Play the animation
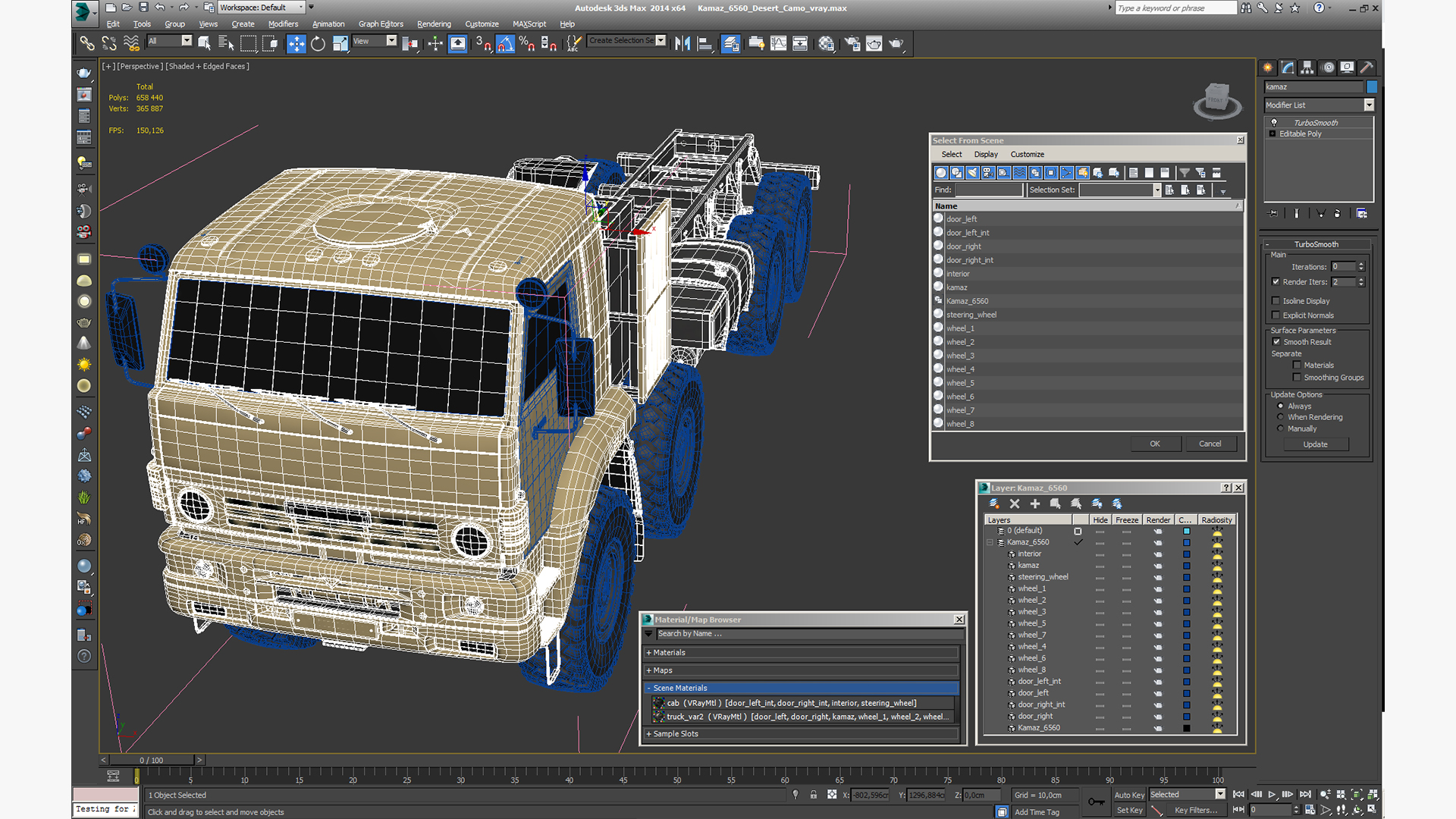Image resolution: width=1456 pixels, height=819 pixels. point(1272,794)
